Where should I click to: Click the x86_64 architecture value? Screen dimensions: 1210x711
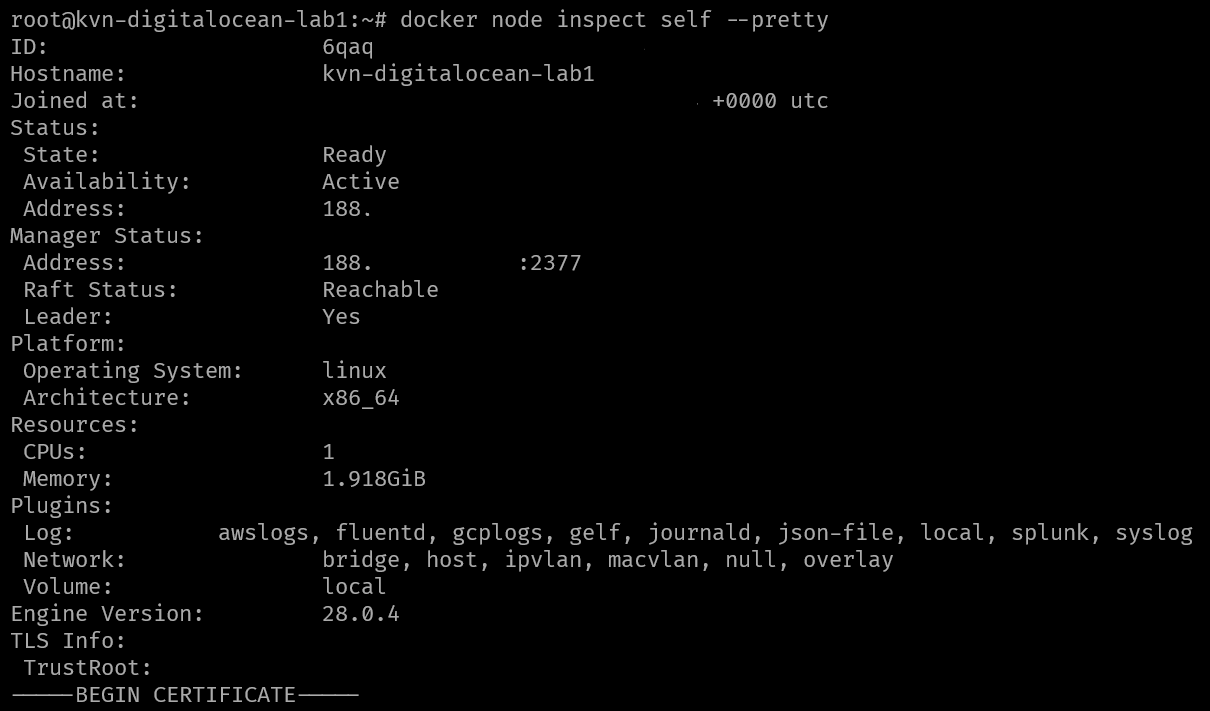360,398
